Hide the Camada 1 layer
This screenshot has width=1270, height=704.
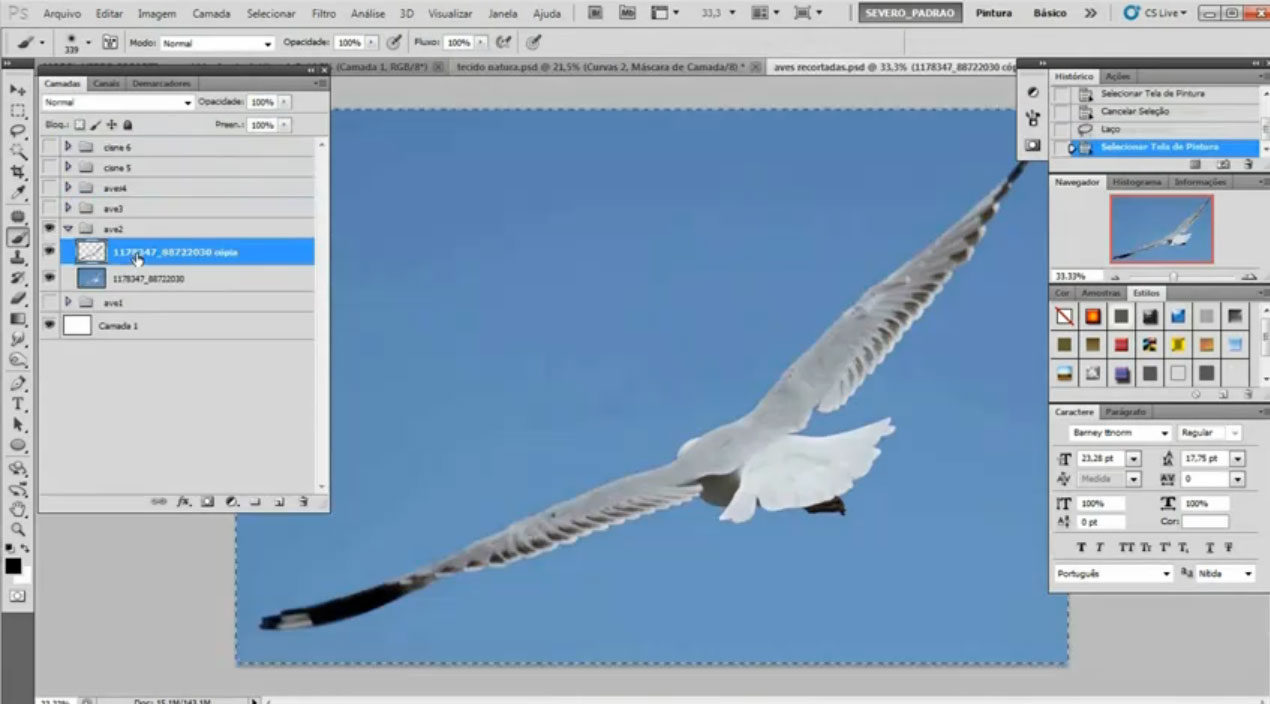pos(49,325)
